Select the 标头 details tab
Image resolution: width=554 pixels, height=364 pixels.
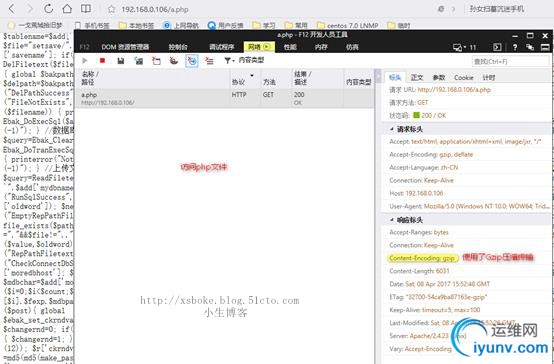pyautogui.click(x=395, y=77)
